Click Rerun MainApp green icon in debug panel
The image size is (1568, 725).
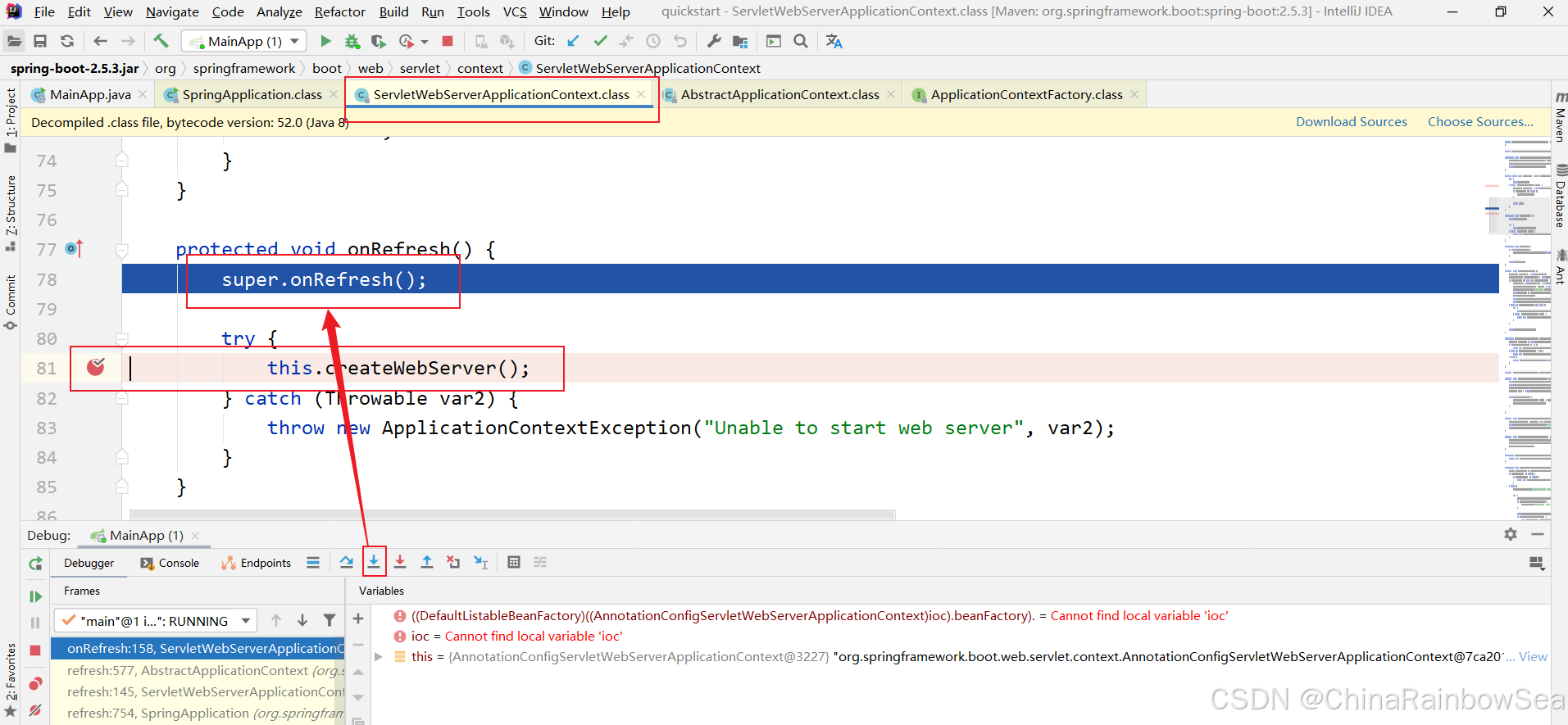35,564
